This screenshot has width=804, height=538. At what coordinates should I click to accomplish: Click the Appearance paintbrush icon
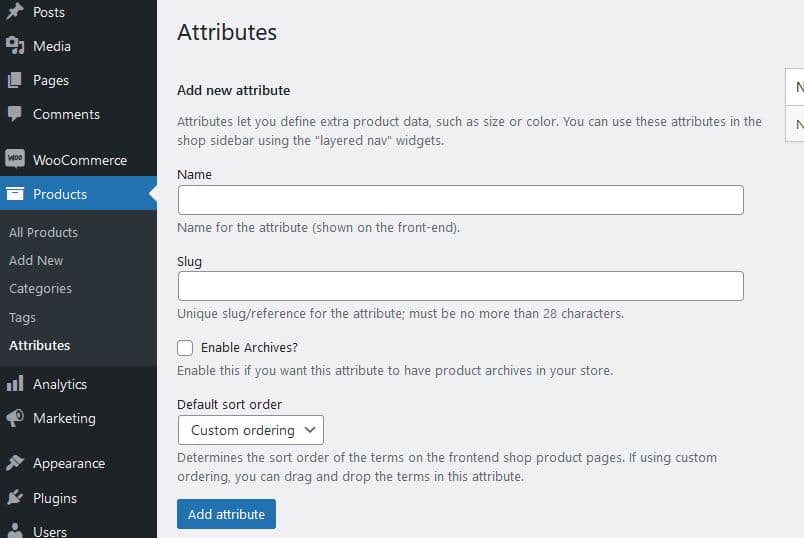click(15, 463)
